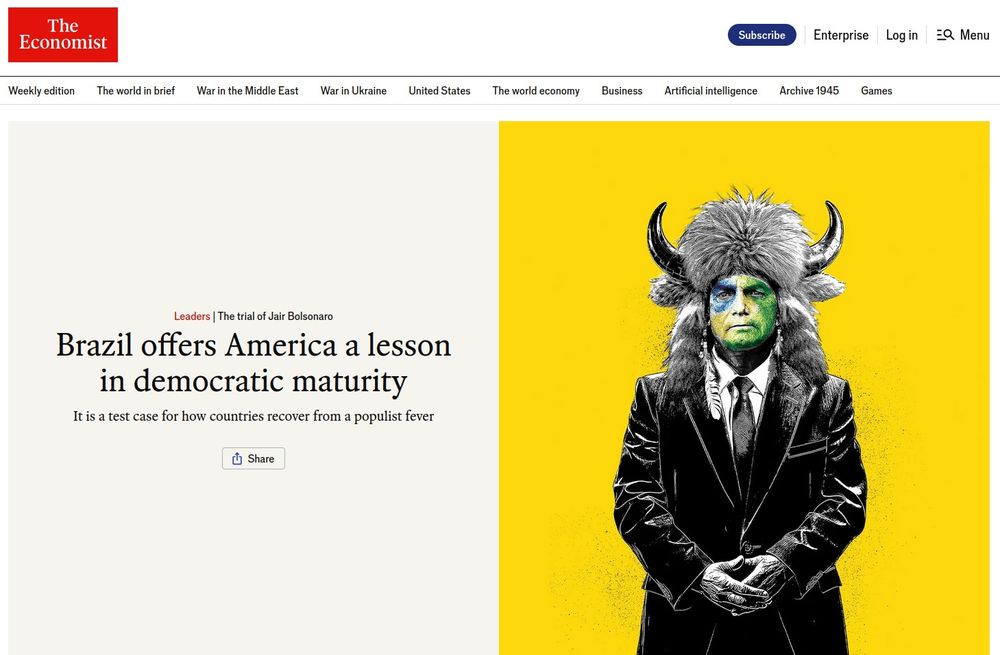
Task: Open the Enterprise link
Action: click(841, 35)
